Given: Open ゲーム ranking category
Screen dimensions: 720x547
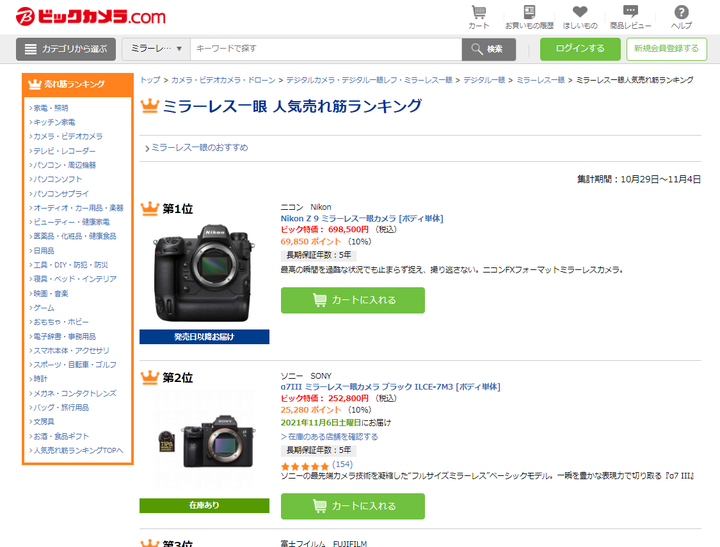Looking at the screenshot, I should pyautogui.click(x=44, y=308).
